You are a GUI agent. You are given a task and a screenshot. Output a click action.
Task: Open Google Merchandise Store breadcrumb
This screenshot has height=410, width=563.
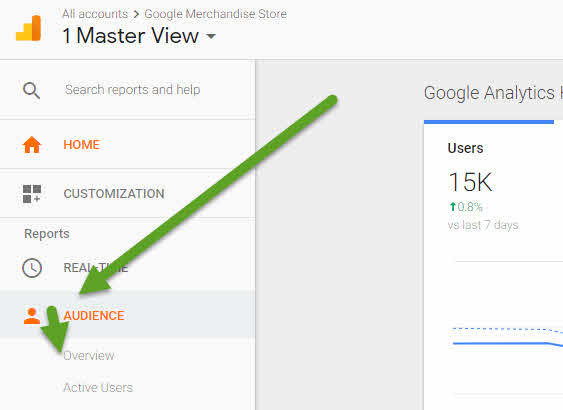click(215, 14)
